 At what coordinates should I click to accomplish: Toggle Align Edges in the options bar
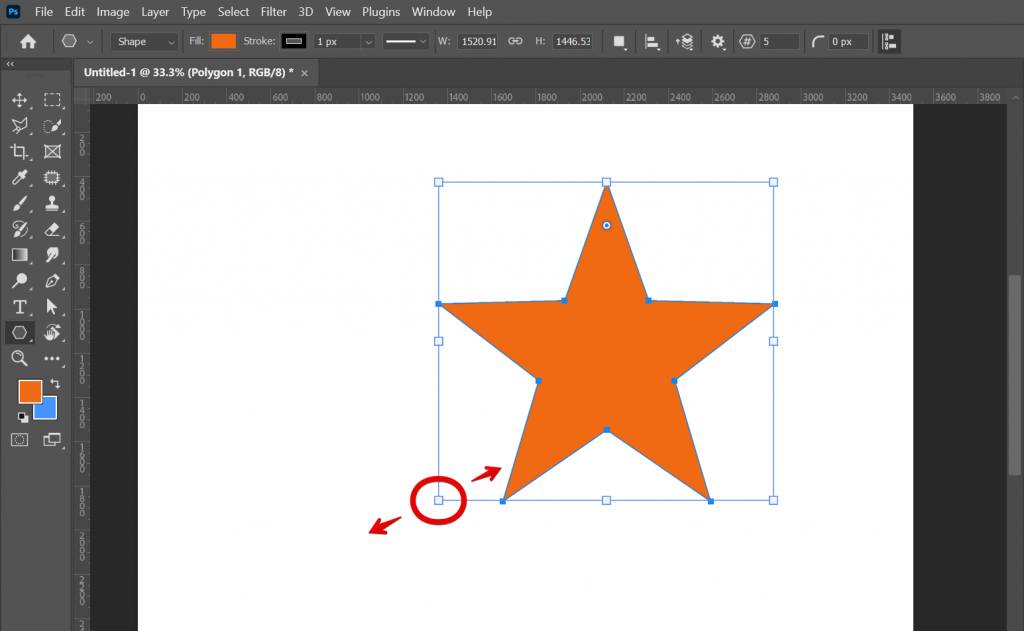tap(890, 41)
